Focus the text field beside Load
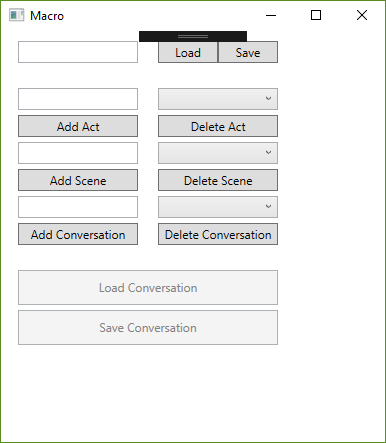The width and height of the screenshot is (386, 443). click(x=78, y=52)
